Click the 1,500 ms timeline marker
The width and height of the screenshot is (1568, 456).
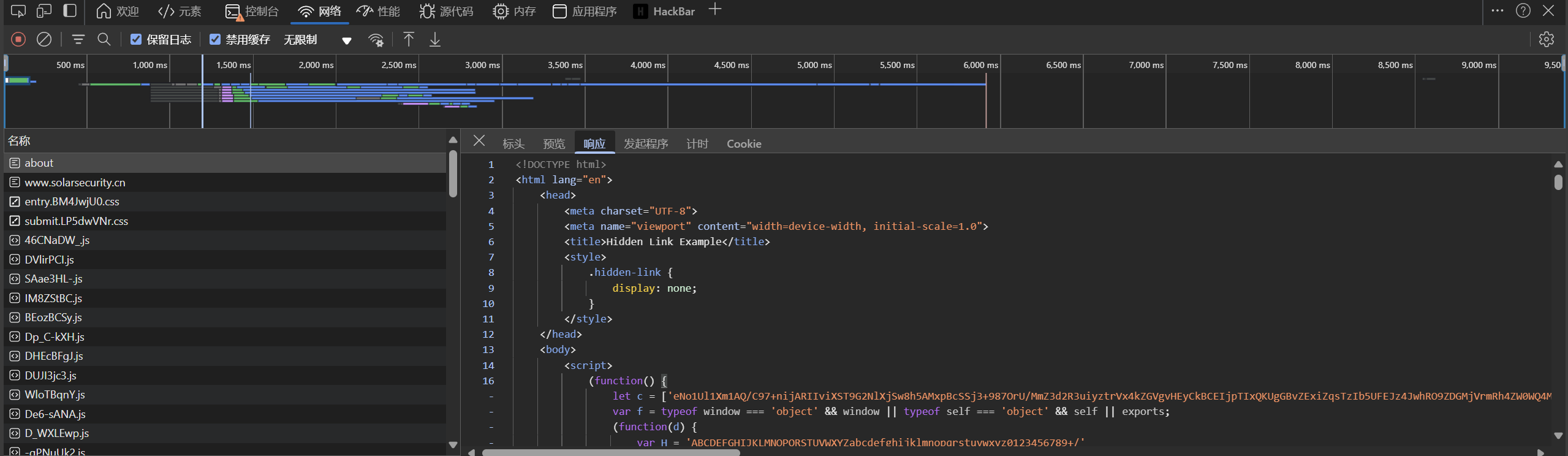coord(233,65)
